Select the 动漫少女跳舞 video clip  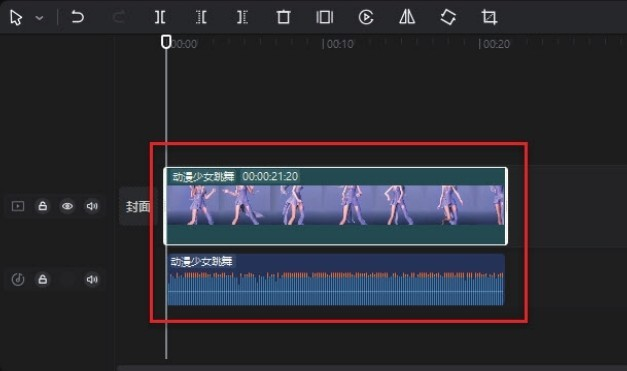tap(335, 206)
